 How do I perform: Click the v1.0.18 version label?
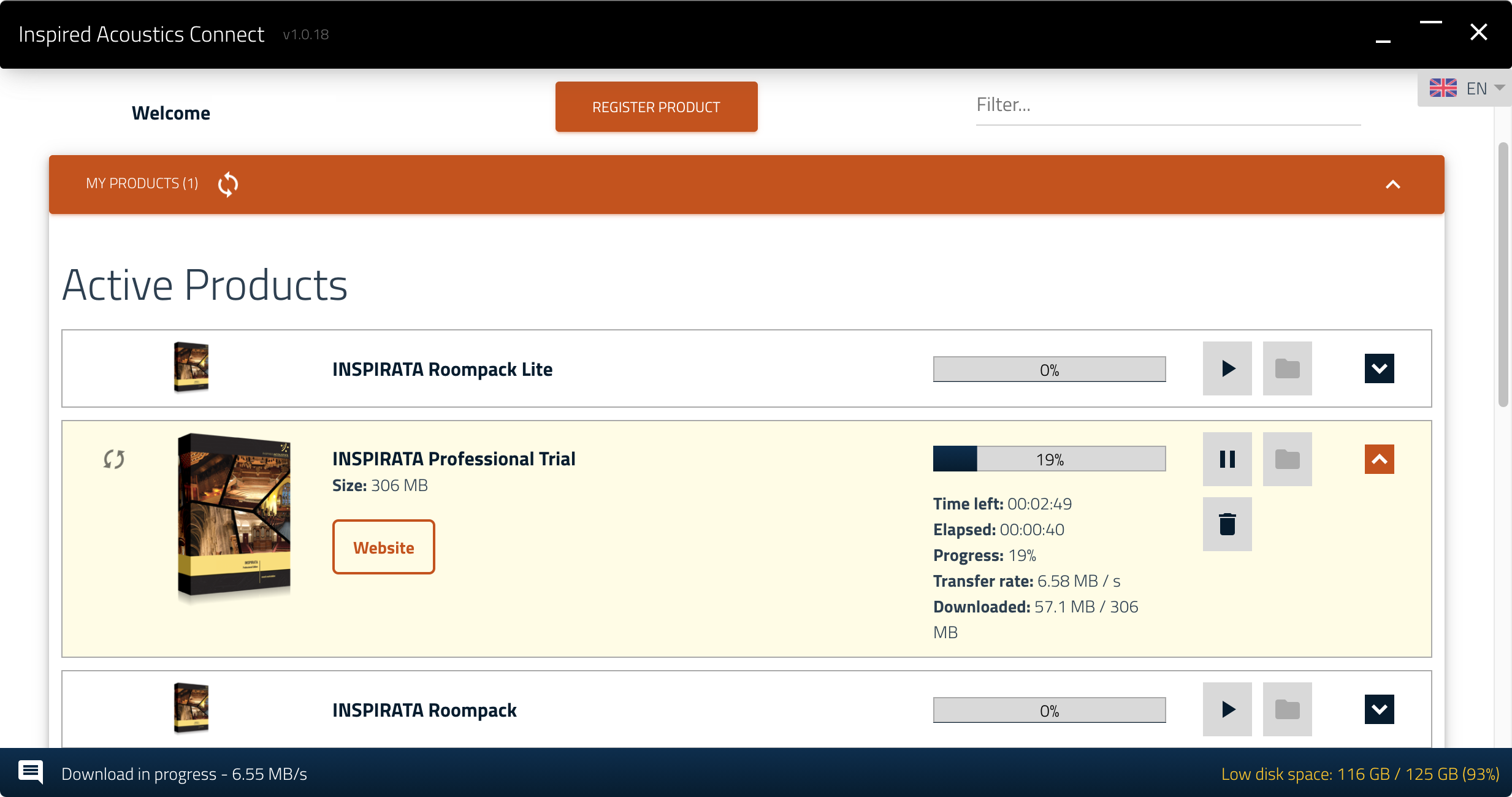click(x=306, y=34)
